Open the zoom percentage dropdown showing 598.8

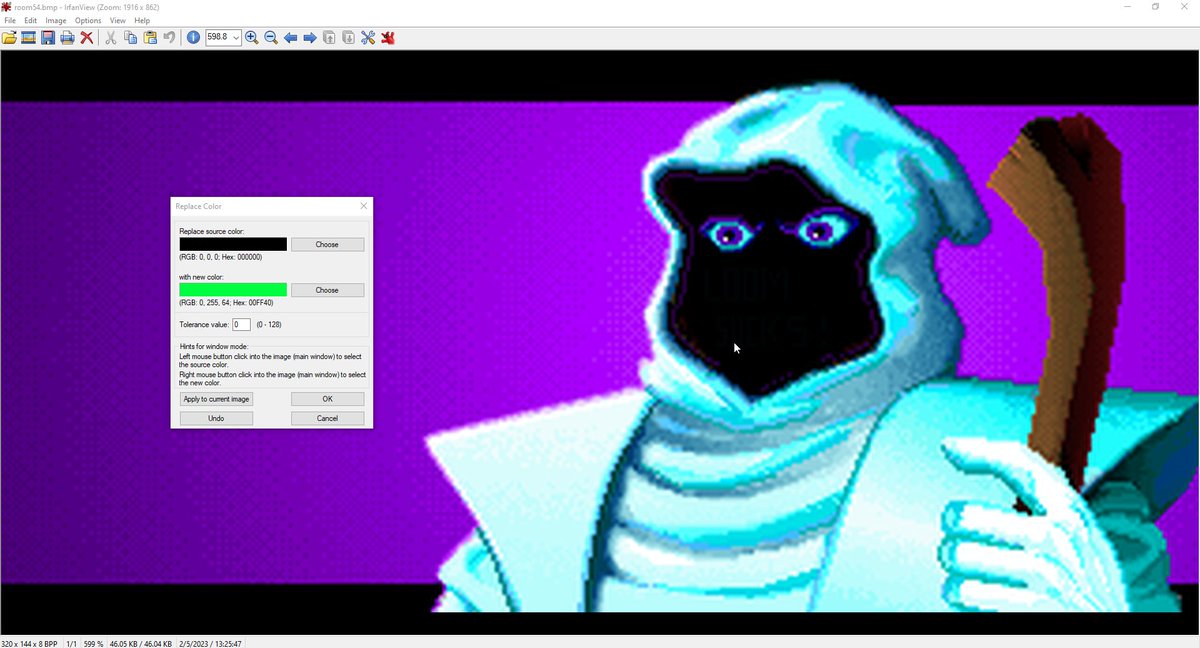(236, 38)
